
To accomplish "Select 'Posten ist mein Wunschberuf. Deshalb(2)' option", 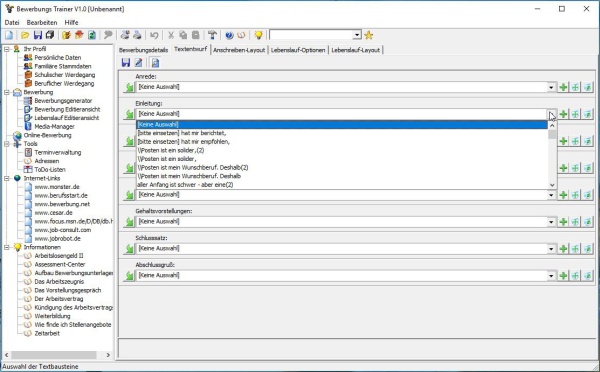I will click(342, 168).
